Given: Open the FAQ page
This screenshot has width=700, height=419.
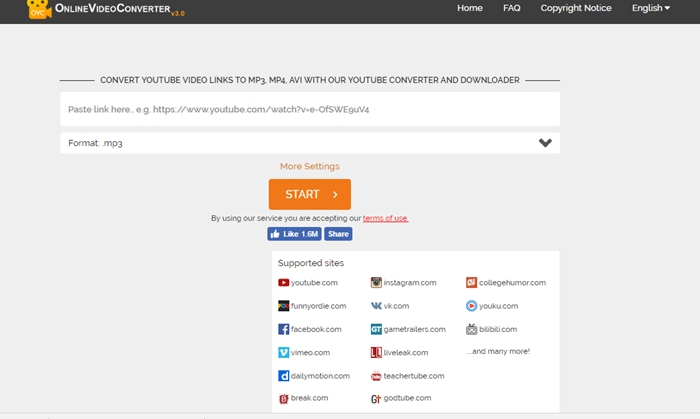Looking at the screenshot, I should point(512,8).
